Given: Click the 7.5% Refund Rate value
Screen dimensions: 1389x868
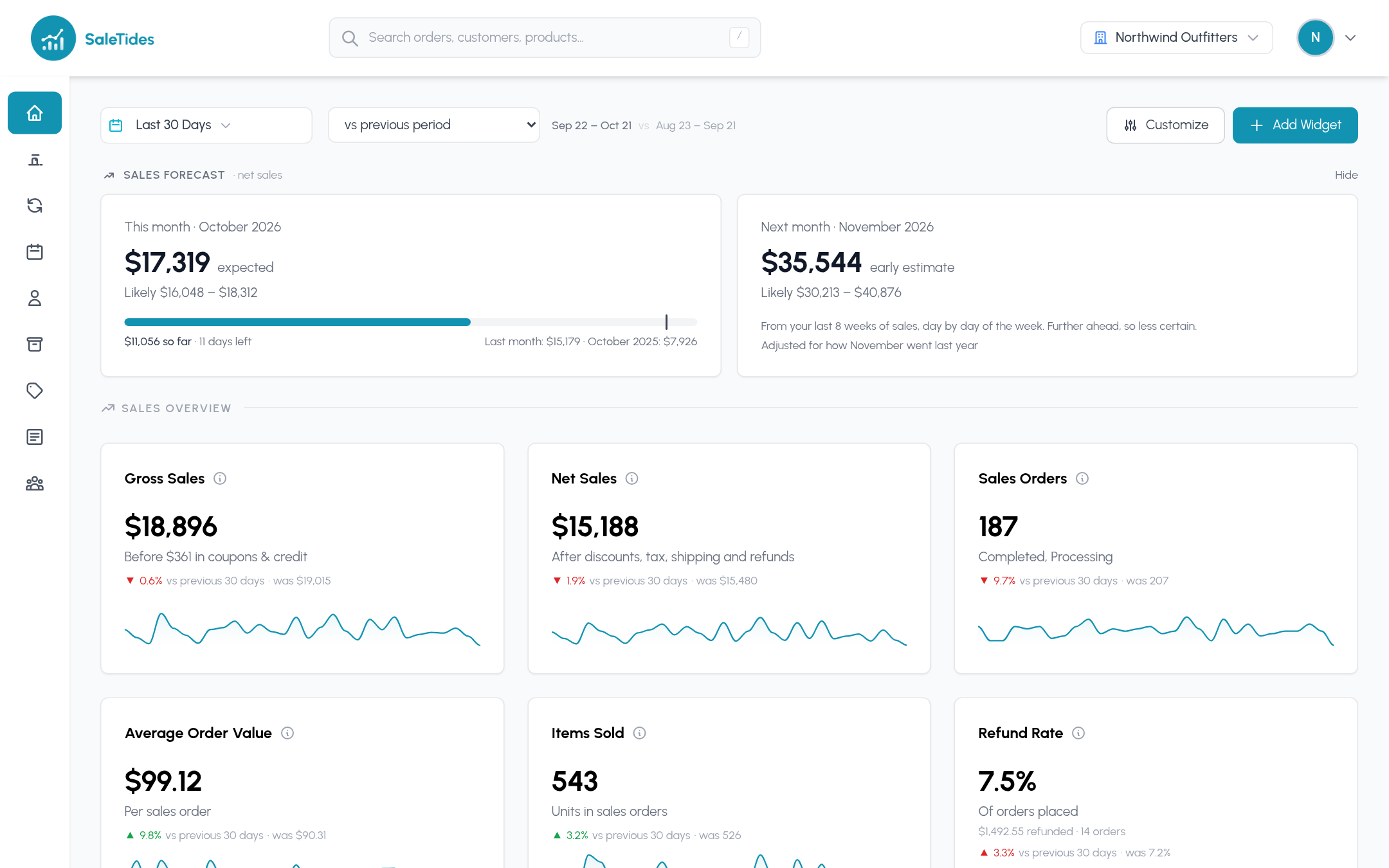Looking at the screenshot, I should (x=1007, y=781).
